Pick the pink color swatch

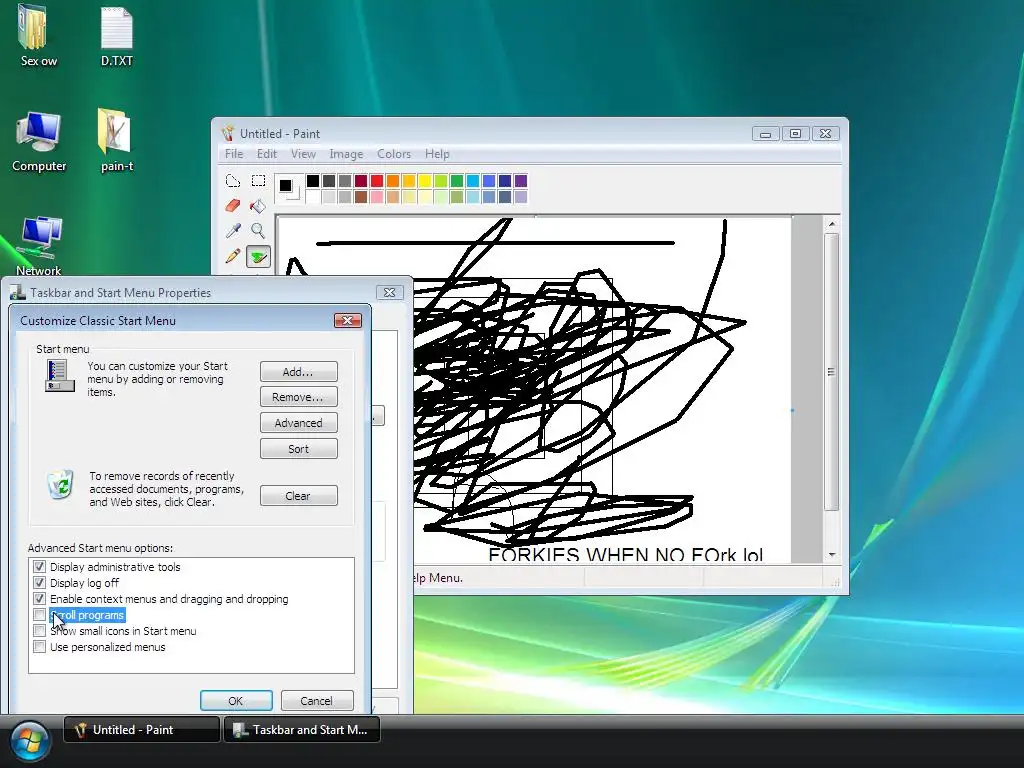pyautogui.click(x=377, y=196)
